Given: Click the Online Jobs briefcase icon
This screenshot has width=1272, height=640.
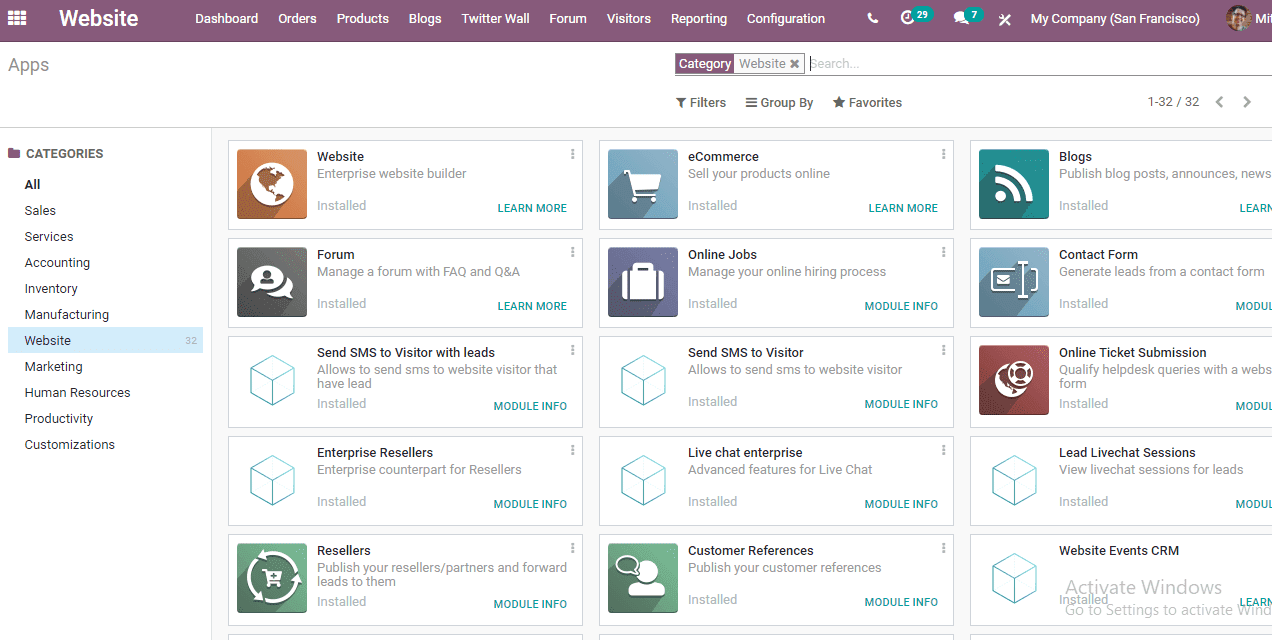Looking at the screenshot, I should [x=643, y=282].
